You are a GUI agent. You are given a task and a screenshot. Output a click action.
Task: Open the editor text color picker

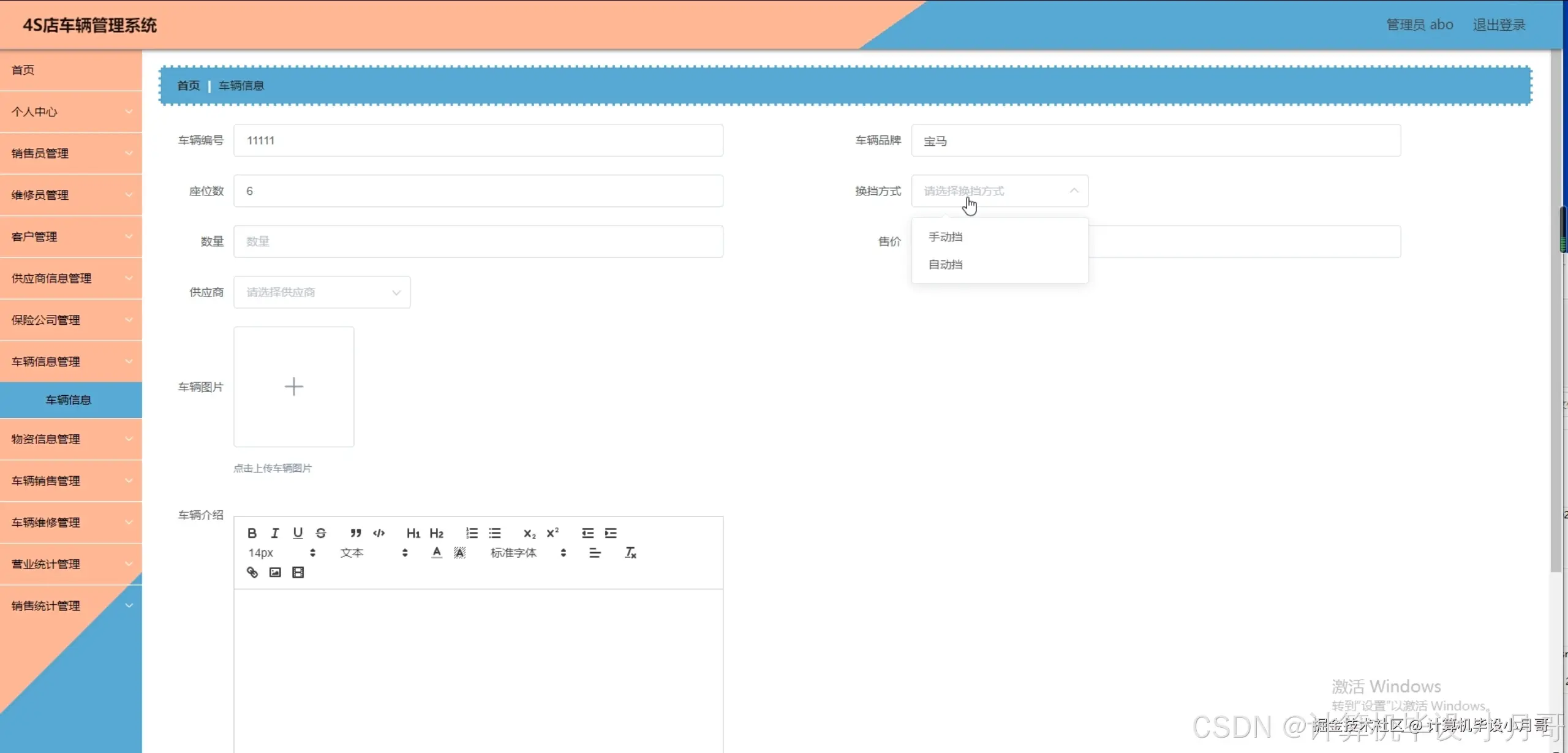click(x=437, y=553)
